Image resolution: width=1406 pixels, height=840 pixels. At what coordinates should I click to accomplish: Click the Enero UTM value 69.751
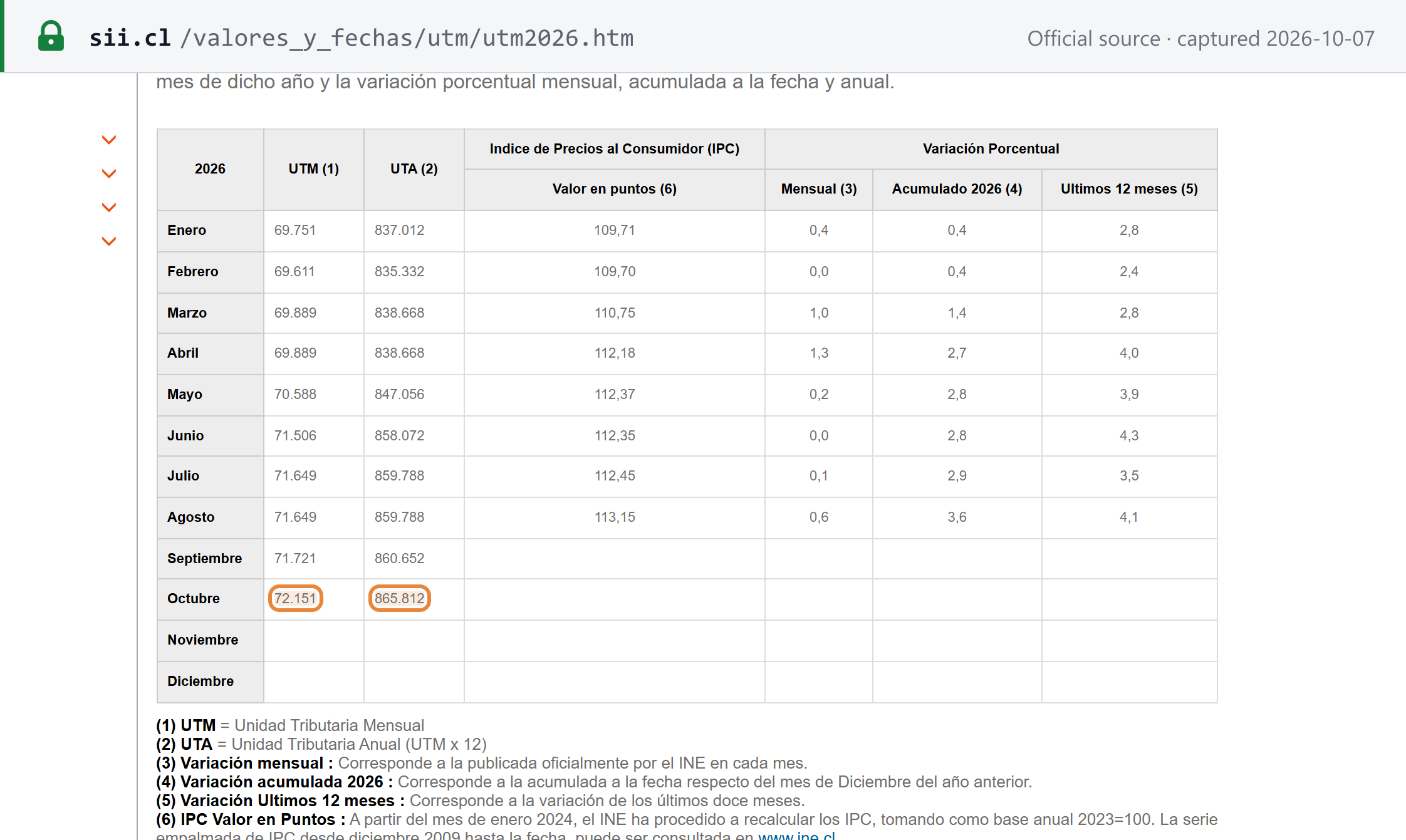pyautogui.click(x=295, y=230)
